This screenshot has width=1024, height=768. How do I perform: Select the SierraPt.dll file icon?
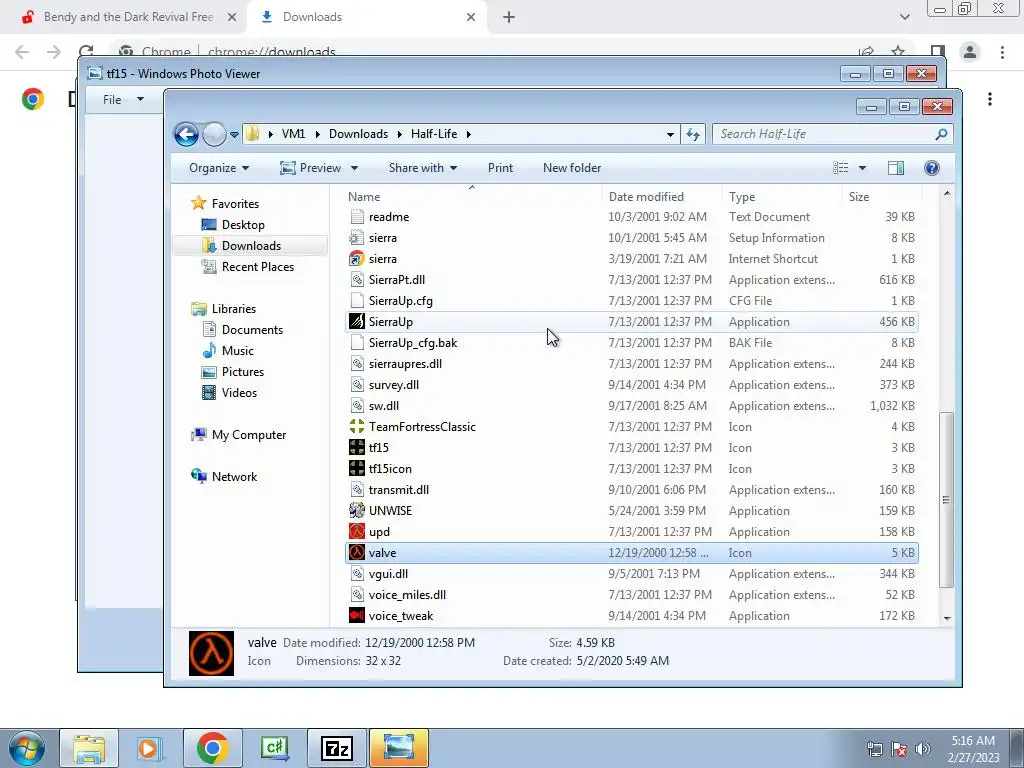357,280
